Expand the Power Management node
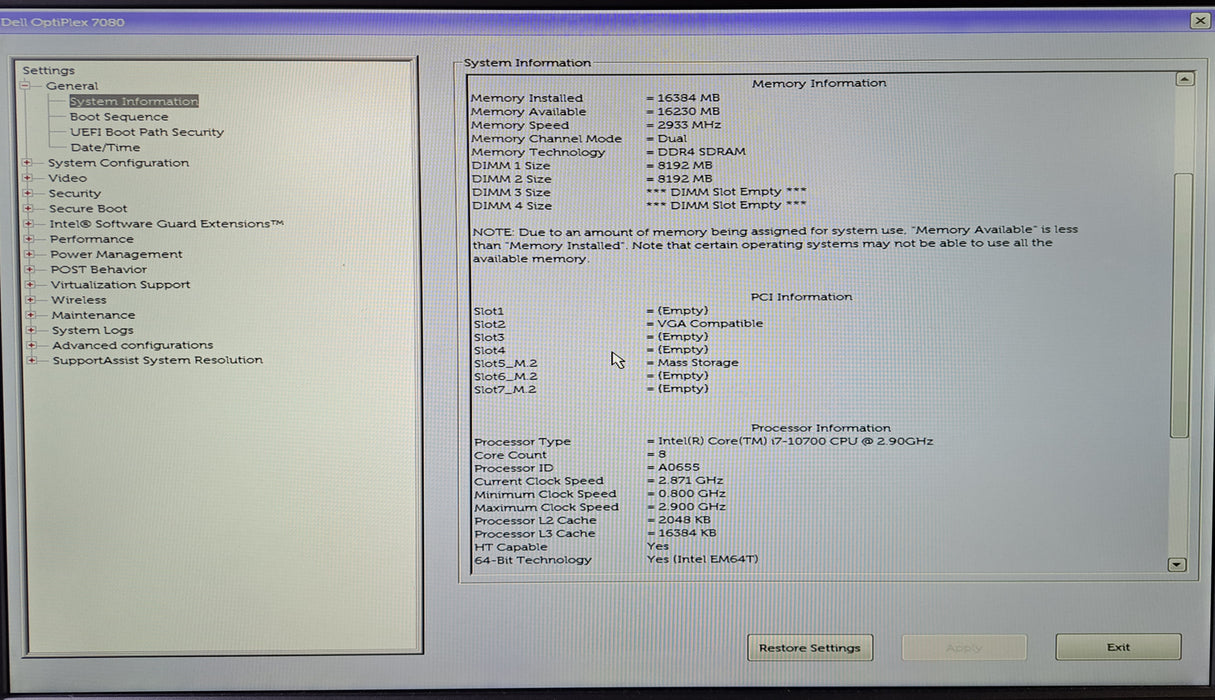This screenshot has height=700, width=1215. pos(30,254)
